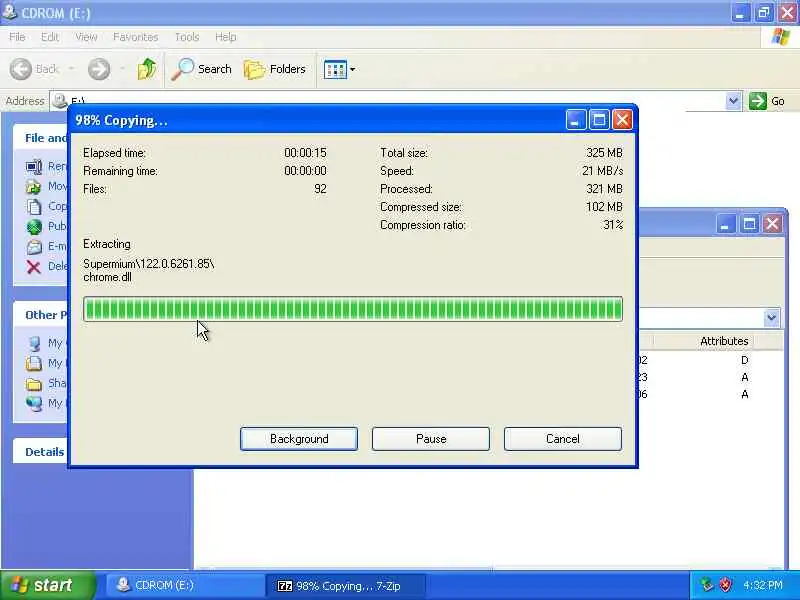
Task: Open the Edit menu
Action: click(x=49, y=37)
